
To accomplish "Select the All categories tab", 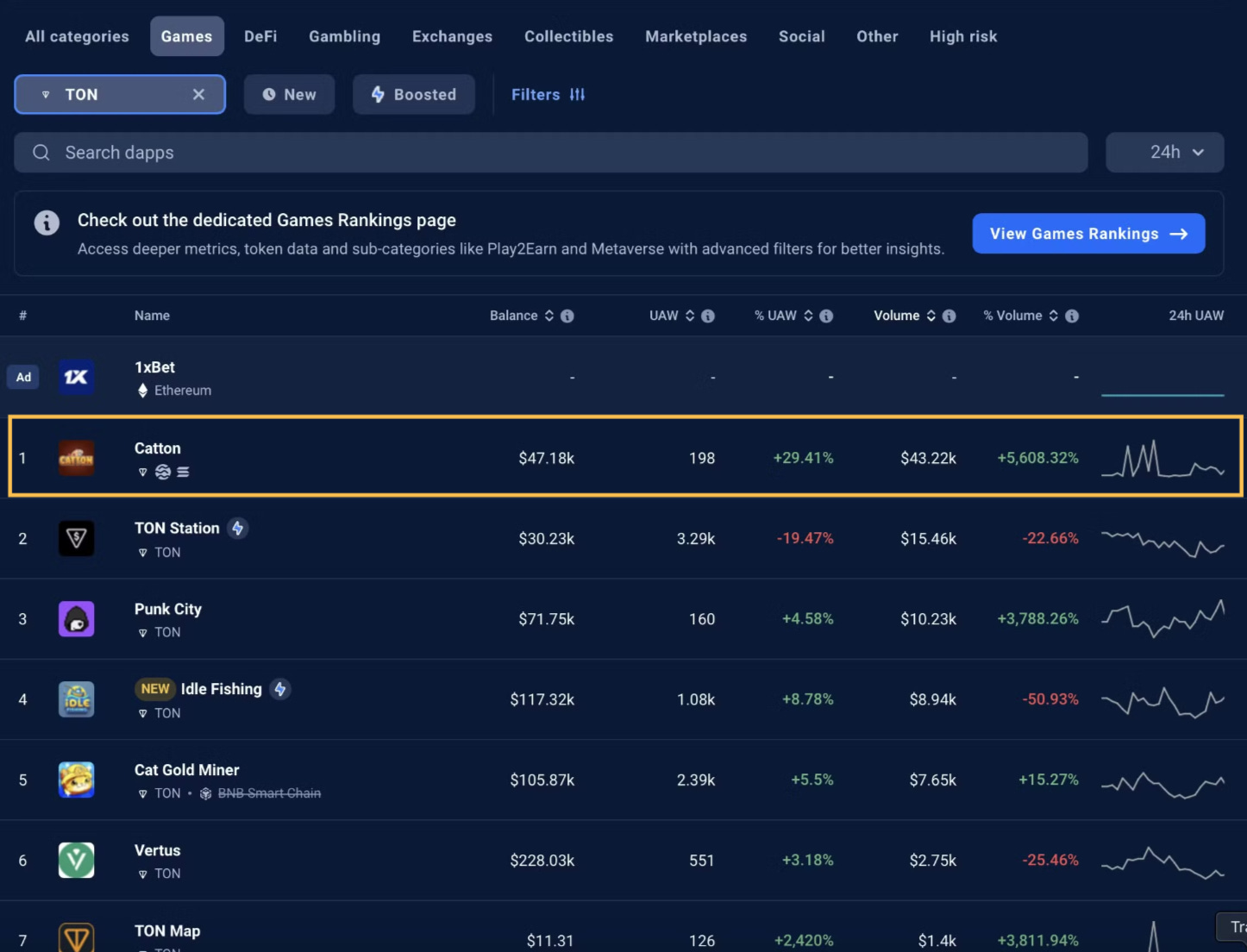I will click(77, 36).
